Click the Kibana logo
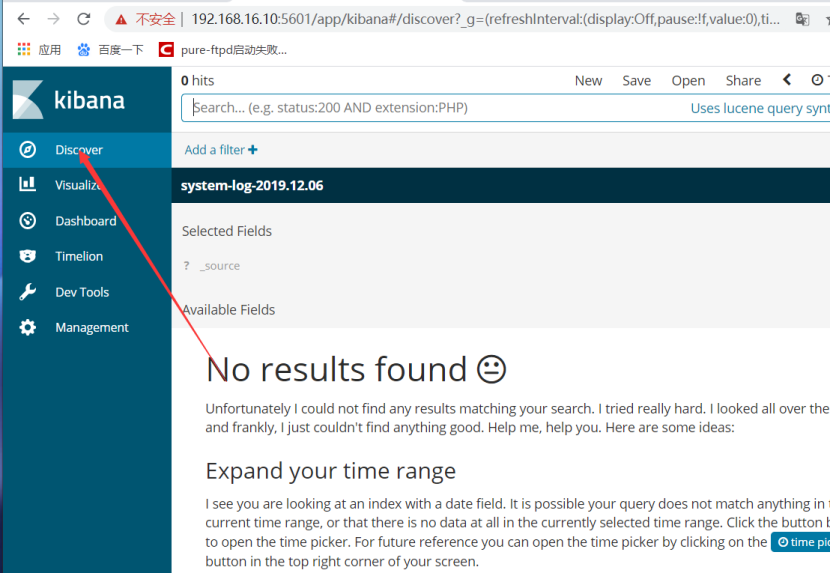830x573 pixels. [69, 100]
